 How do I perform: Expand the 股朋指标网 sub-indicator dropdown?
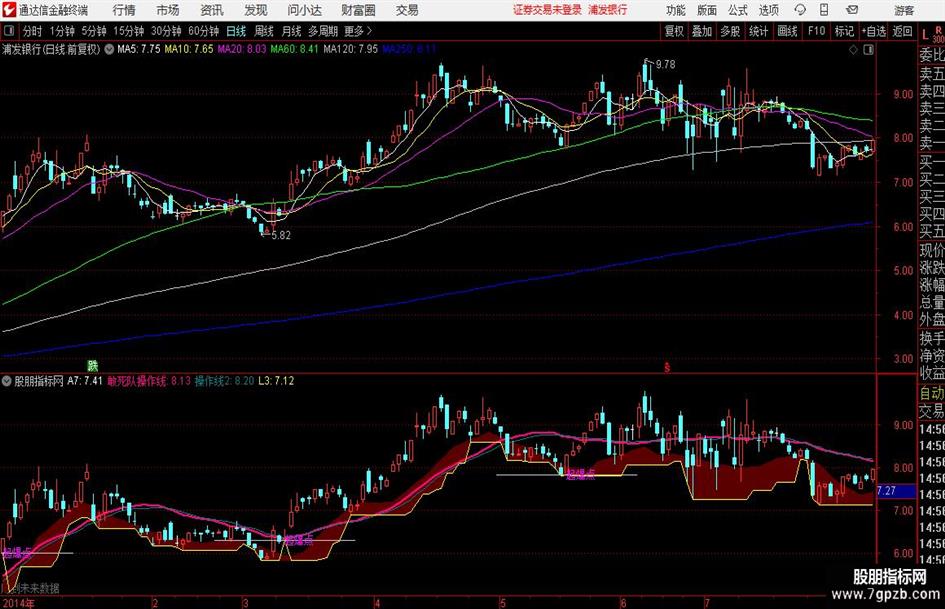[7, 381]
